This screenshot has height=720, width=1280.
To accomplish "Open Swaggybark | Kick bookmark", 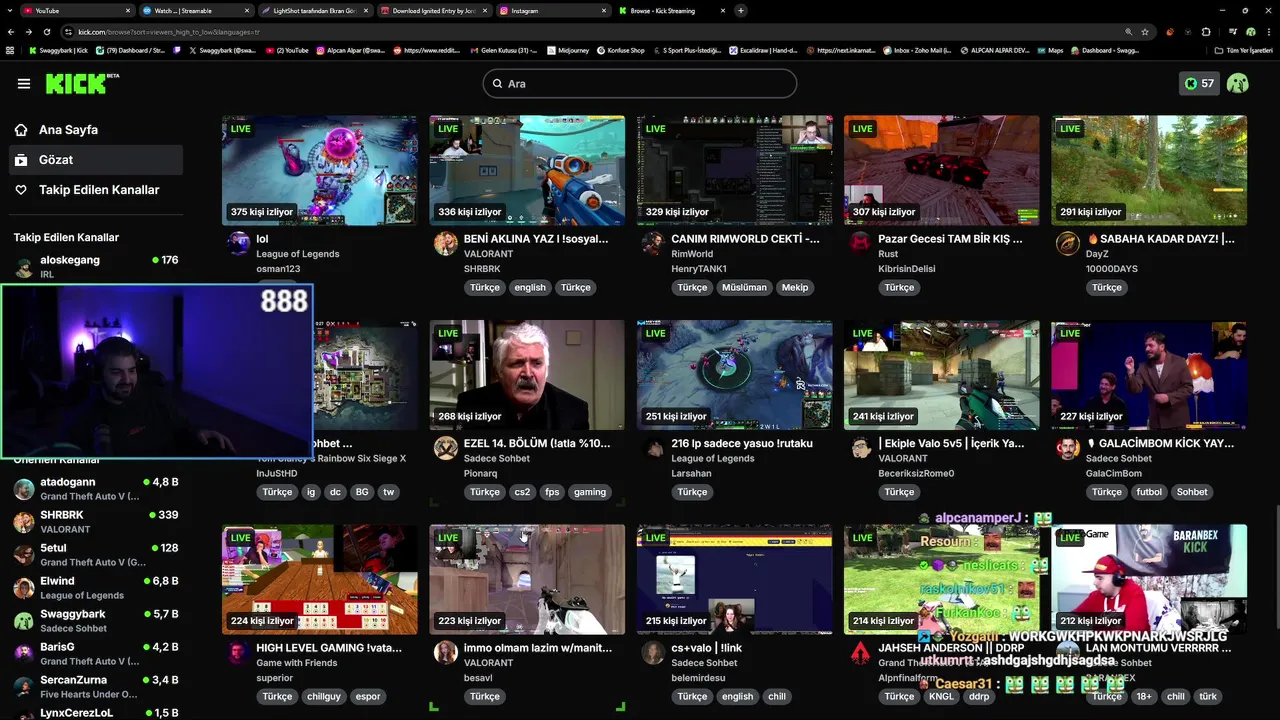I will 58,50.
